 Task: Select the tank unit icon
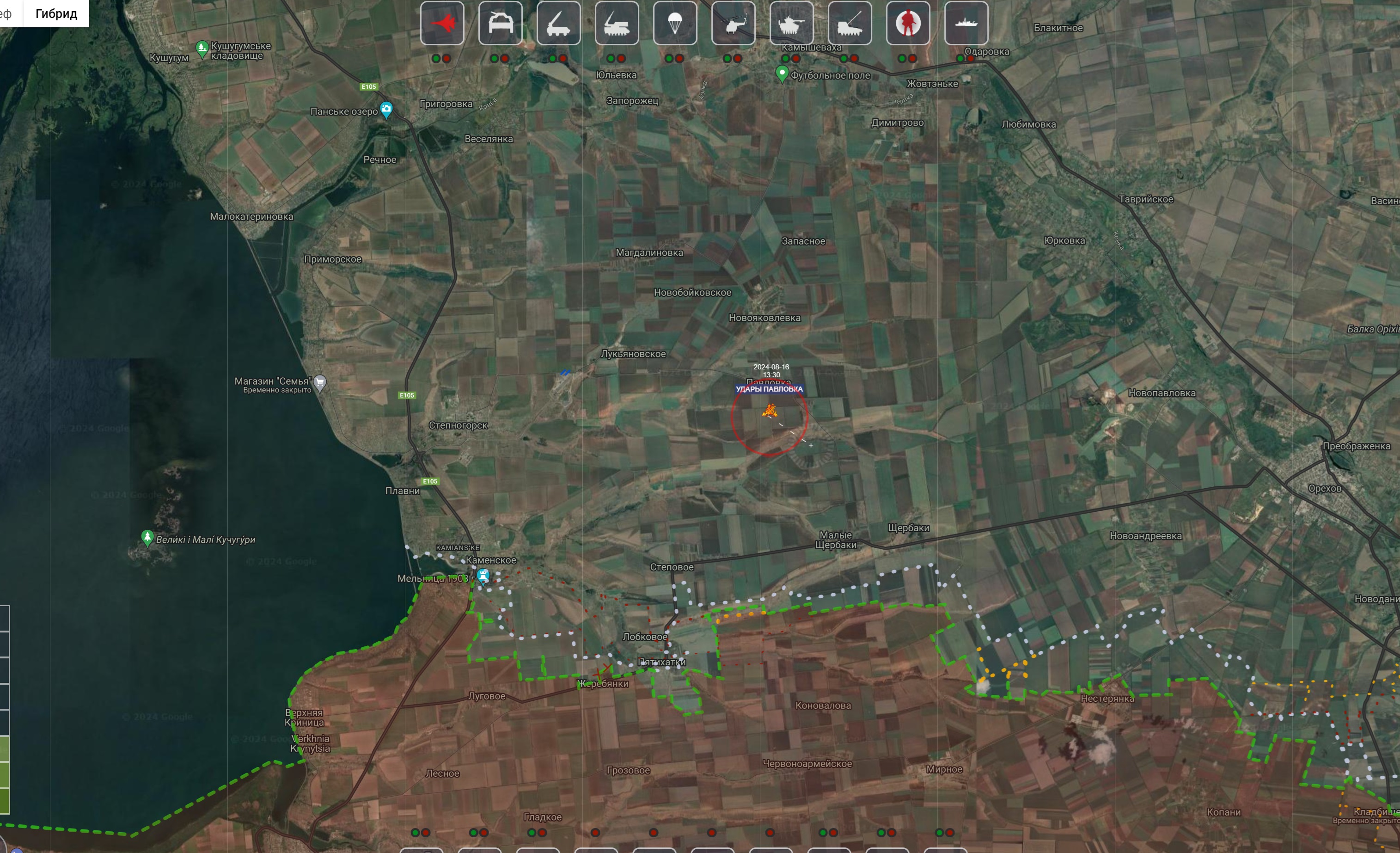791,23
